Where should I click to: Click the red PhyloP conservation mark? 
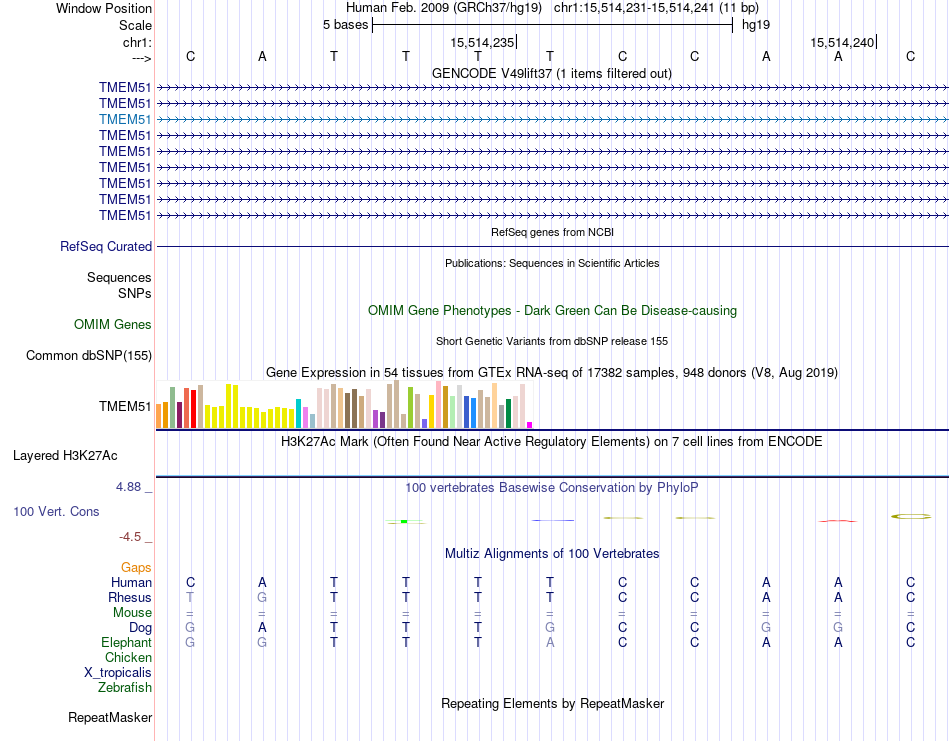(x=837, y=521)
